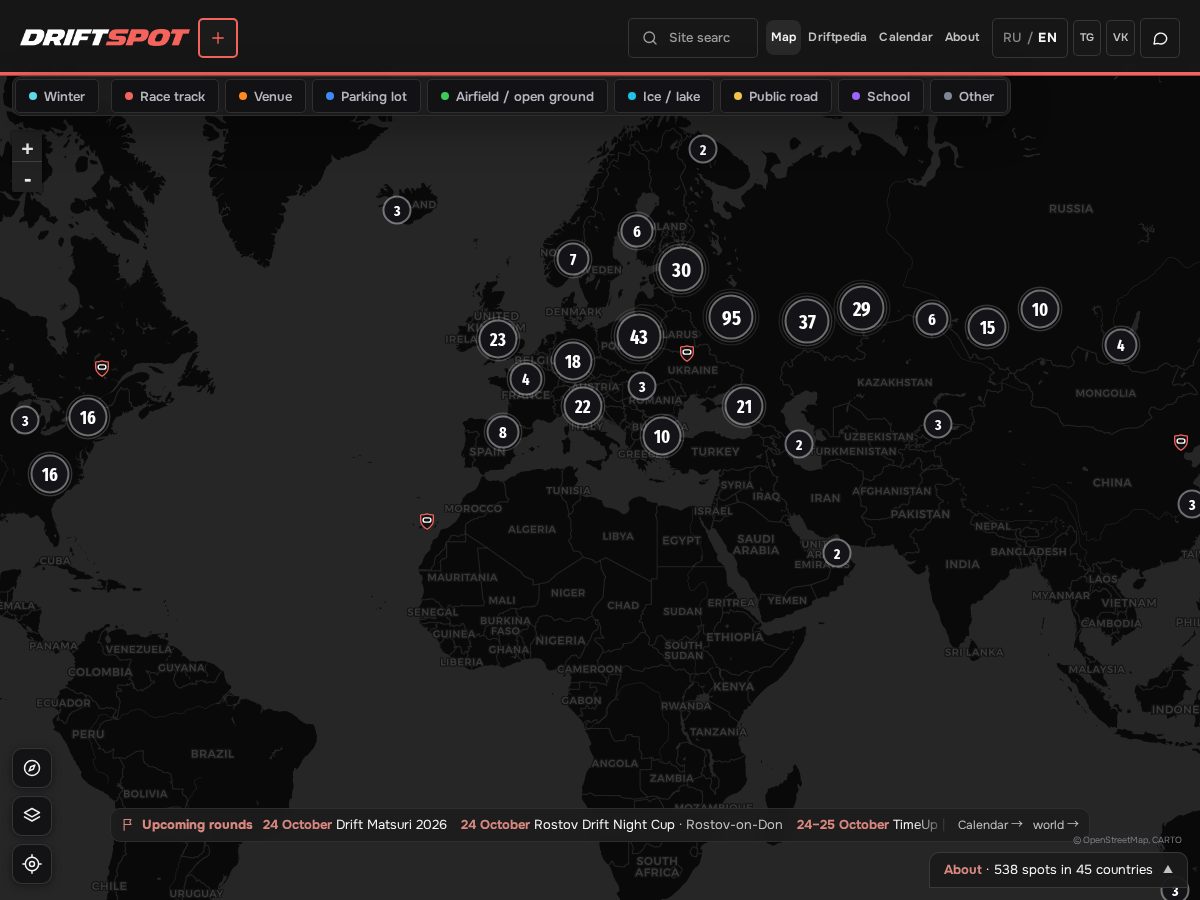Switch language to EN
1200x900 pixels.
click(1047, 38)
